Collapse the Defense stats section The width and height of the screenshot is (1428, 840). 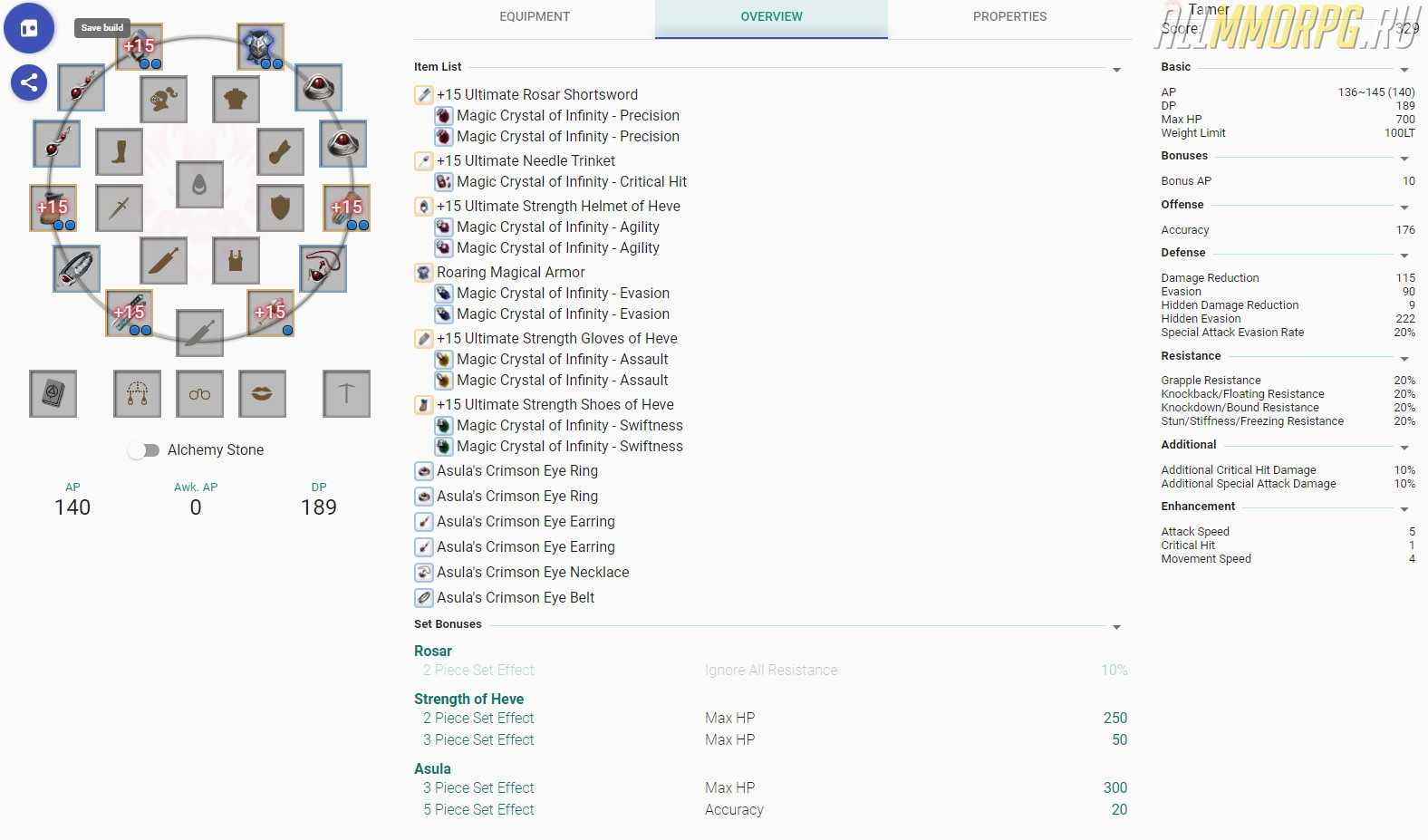click(1404, 256)
